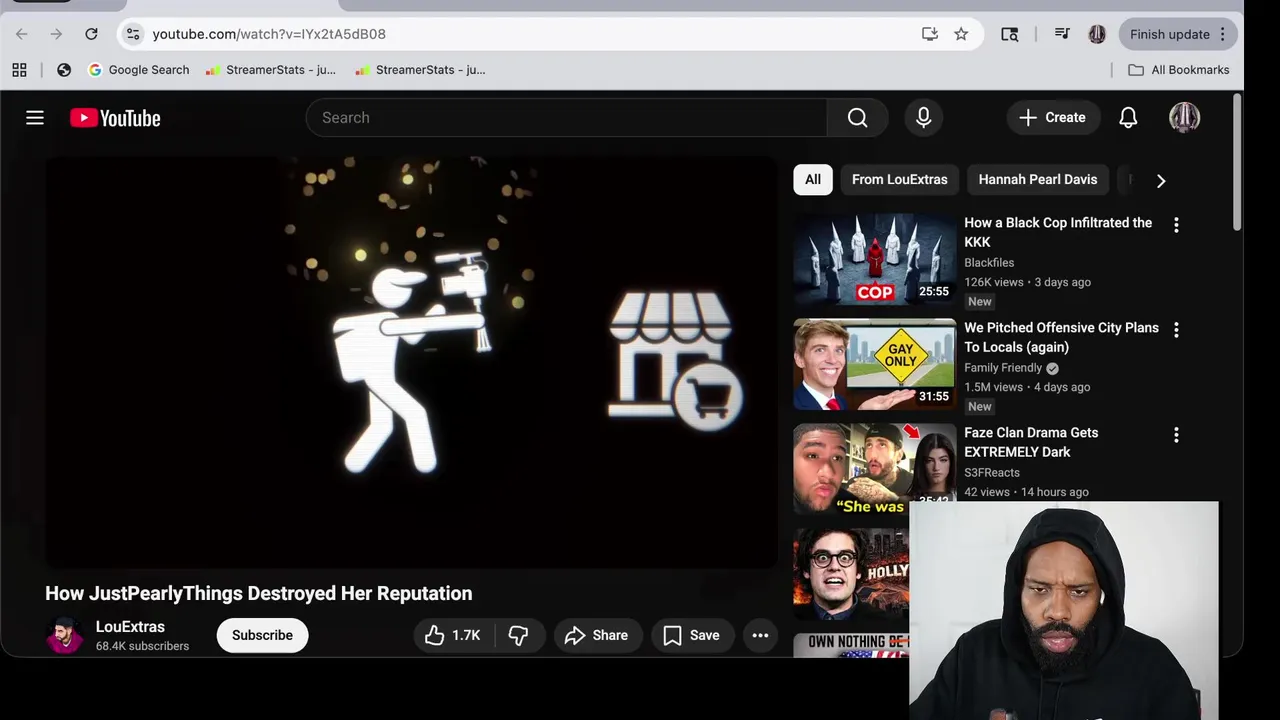Dislike the video

tap(518, 635)
